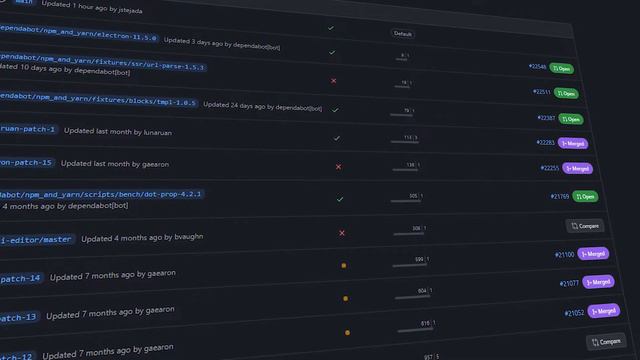
Task: Open dependabot scripts/bench/dot-prop-4.2.1 branch
Action: pyautogui.click(x=102, y=194)
